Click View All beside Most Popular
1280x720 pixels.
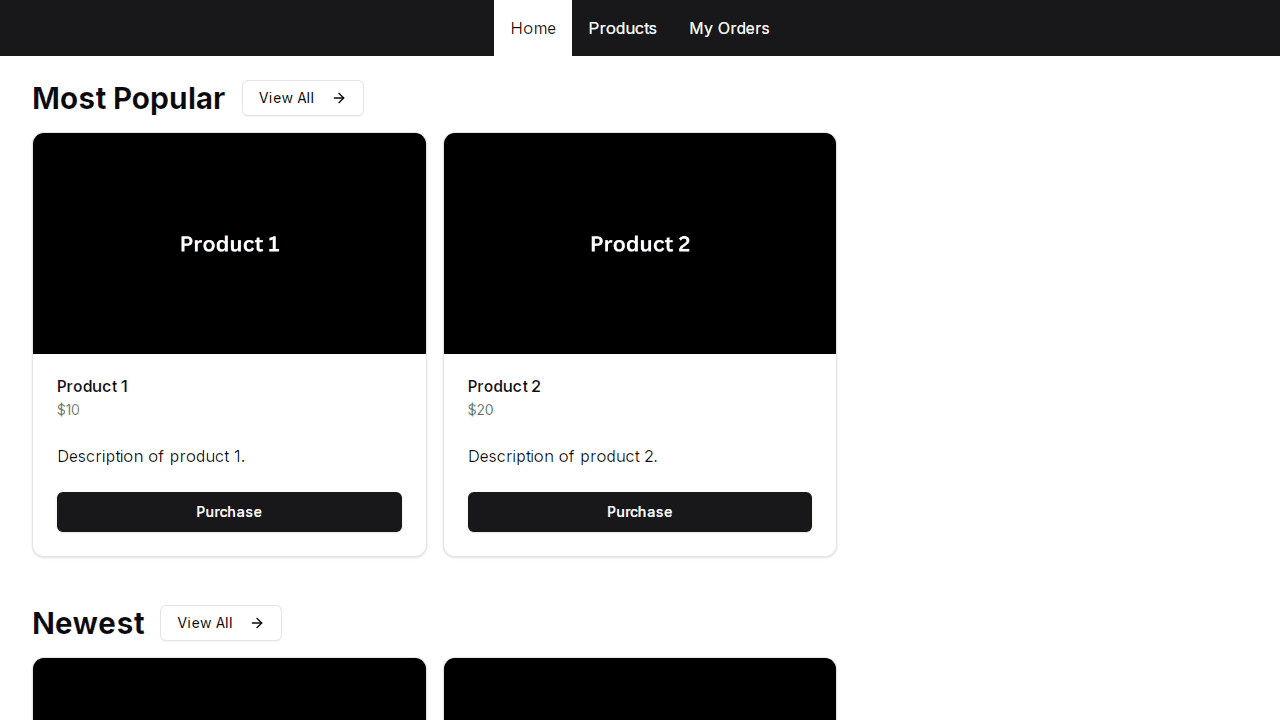point(303,98)
